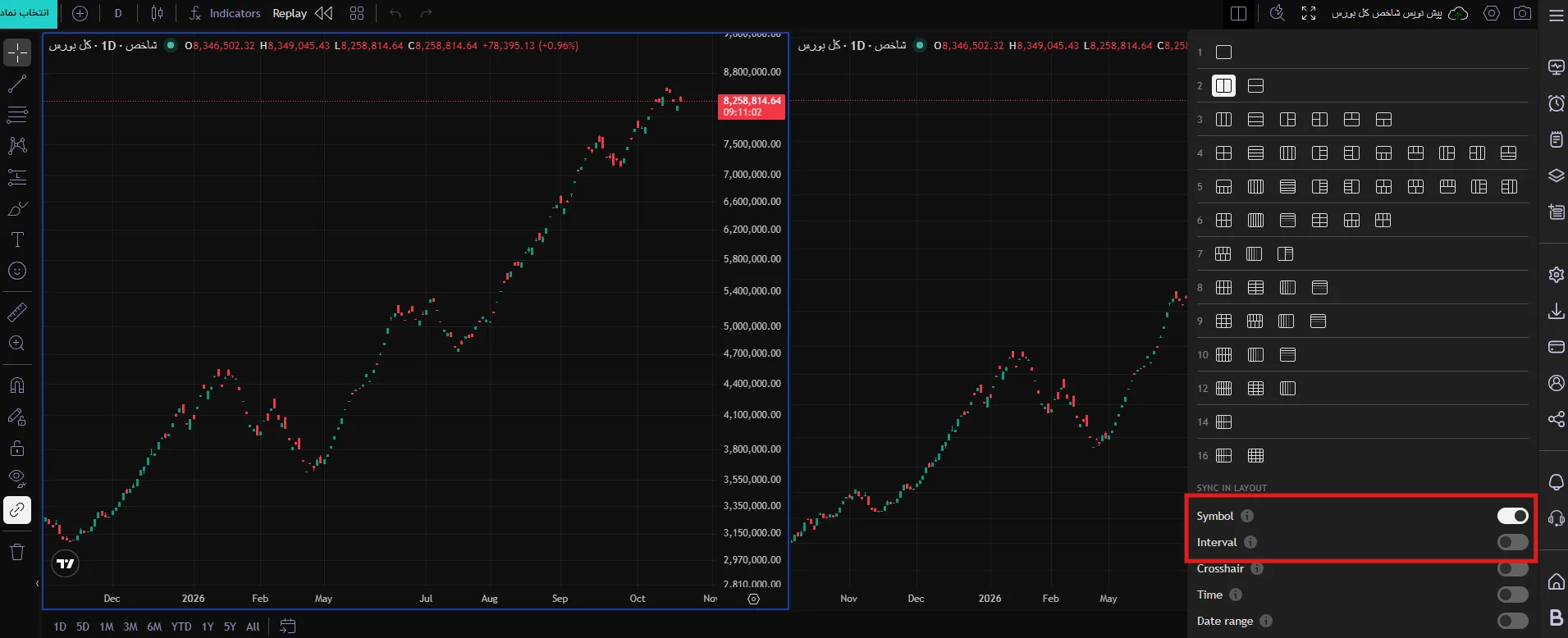Add symbol with plus circle button
Image resolution: width=1568 pixels, height=638 pixels.
tap(80, 13)
